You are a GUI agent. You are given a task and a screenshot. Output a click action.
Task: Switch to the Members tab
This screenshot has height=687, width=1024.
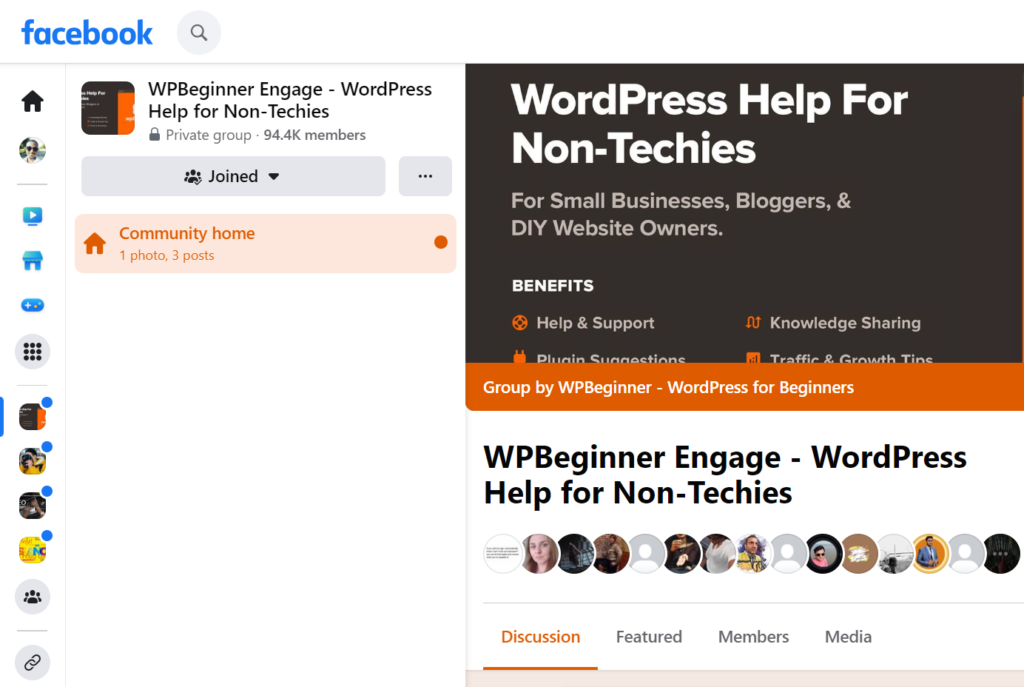pos(753,637)
